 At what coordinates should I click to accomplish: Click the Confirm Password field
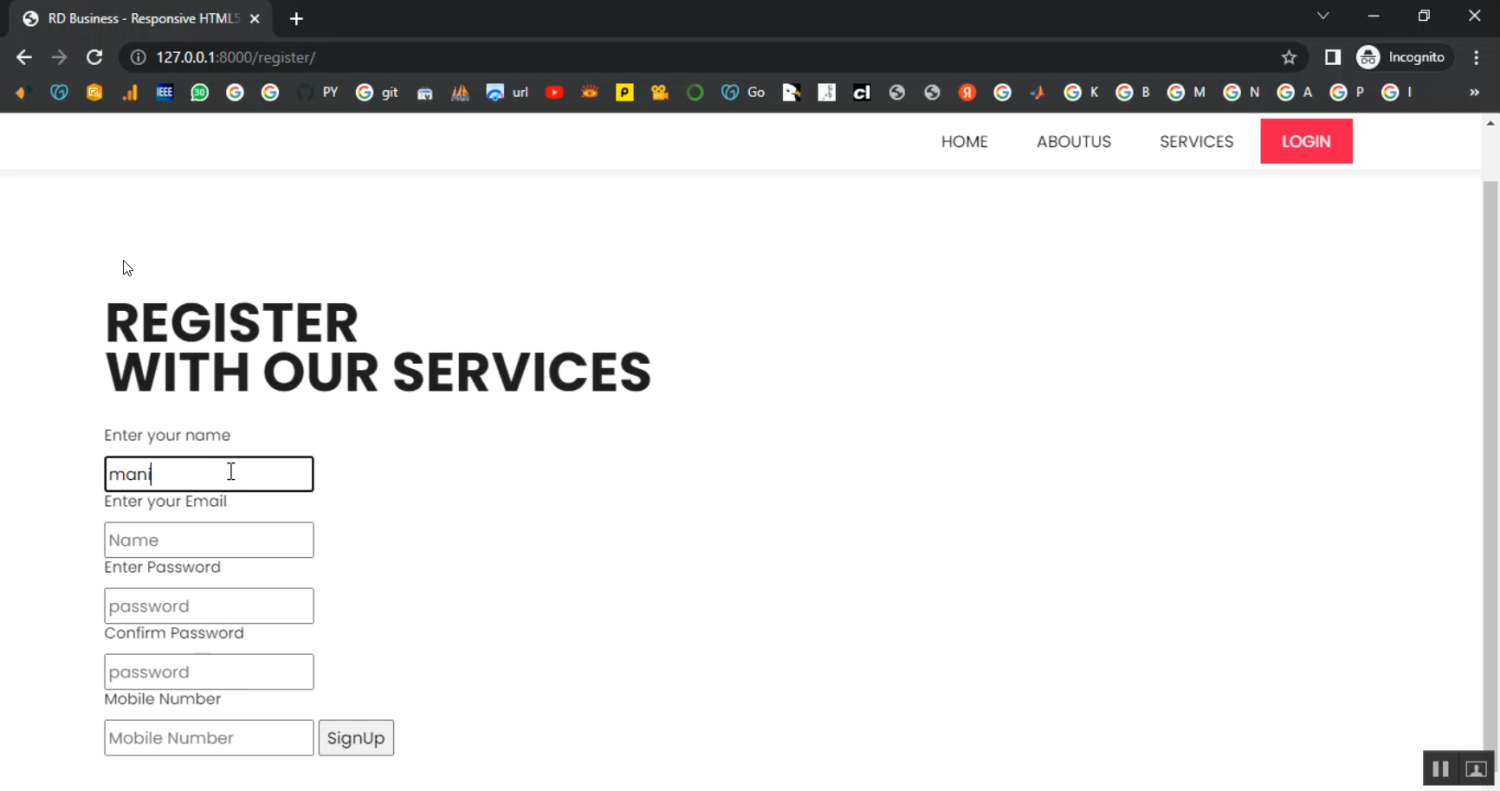tap(209, 672)
